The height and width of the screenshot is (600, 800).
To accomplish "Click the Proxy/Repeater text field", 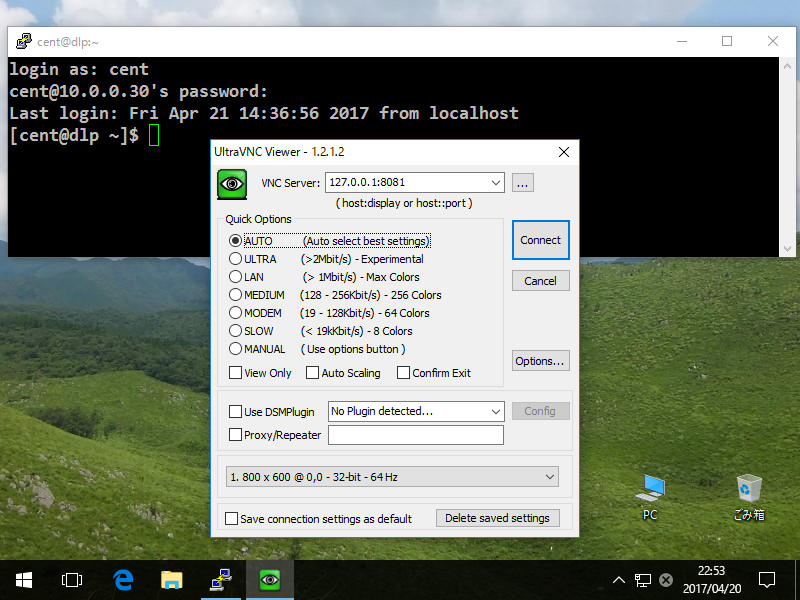I will click(x=416, y=435).
